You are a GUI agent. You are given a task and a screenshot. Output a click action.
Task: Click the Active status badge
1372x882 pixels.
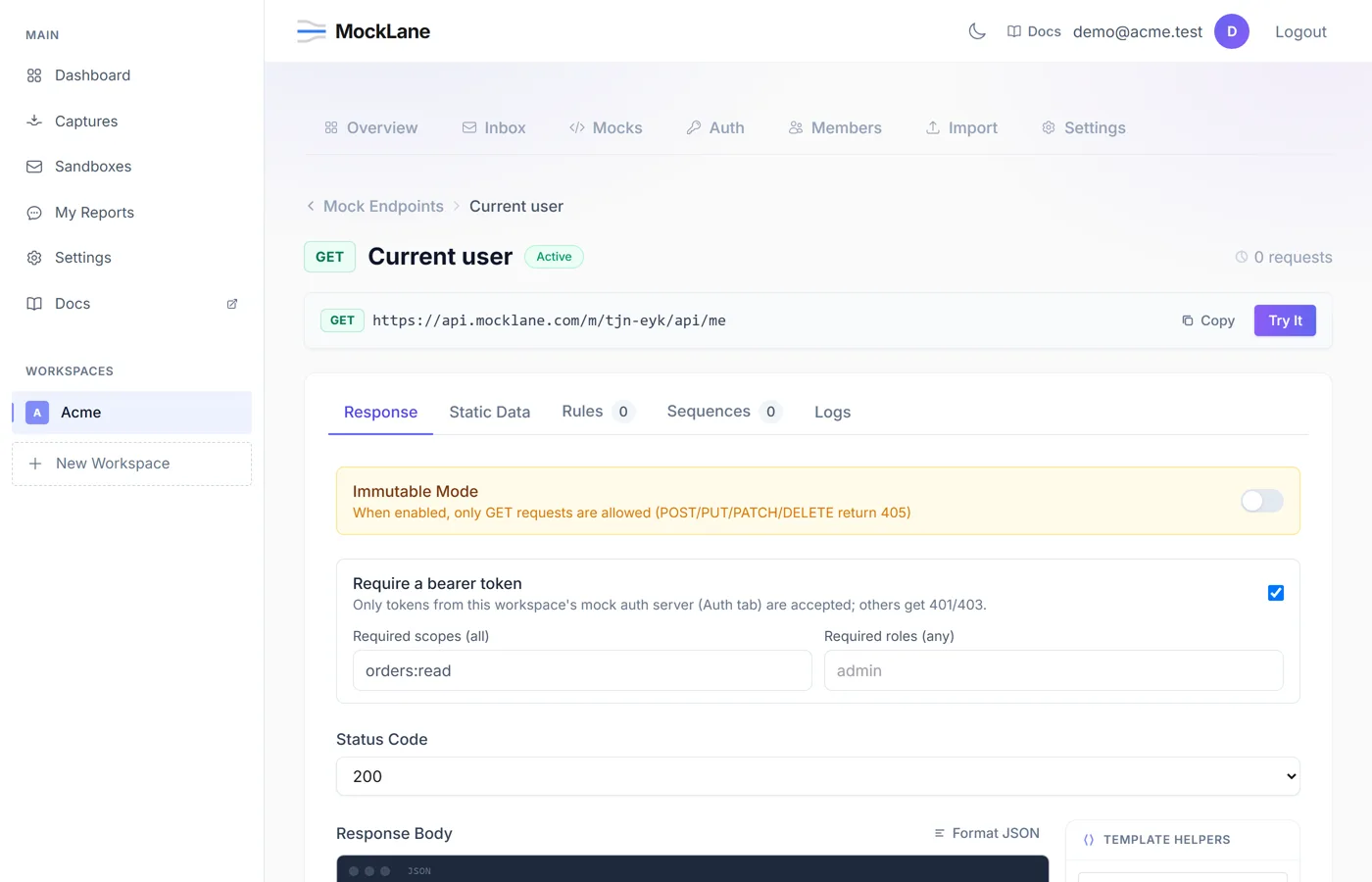(554, 257)
